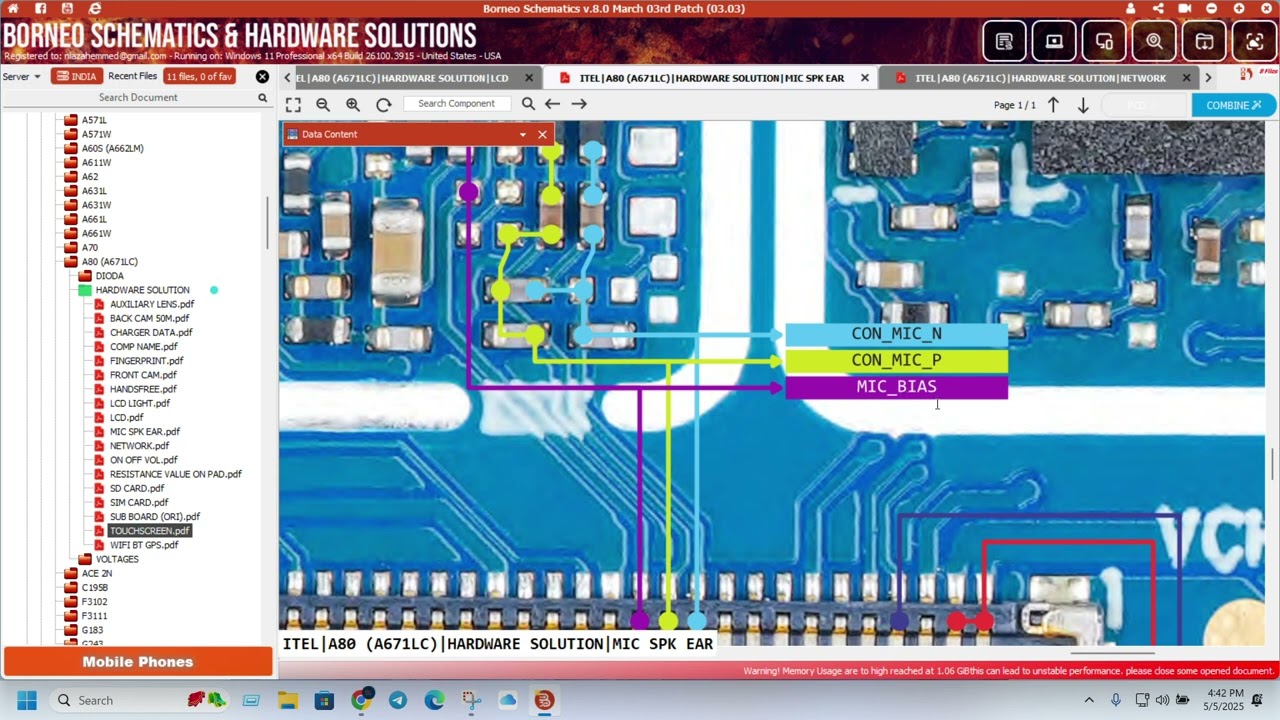Open File Explorer from the taskbar
Screen dimensions: 1280x720
[288, 700]
